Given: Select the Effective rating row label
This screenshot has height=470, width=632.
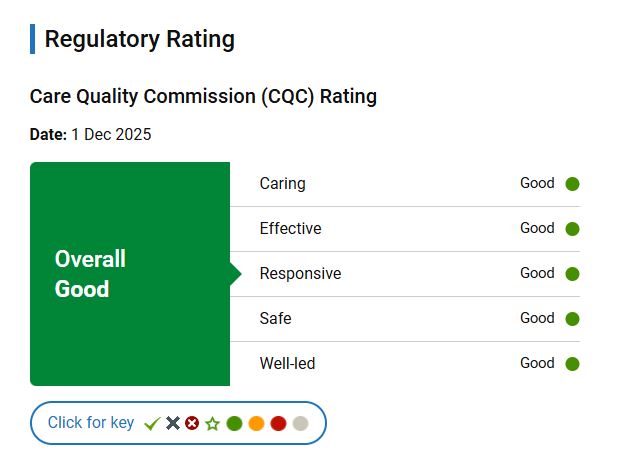Looking at the screenshot, I should (x=290, y=229).
